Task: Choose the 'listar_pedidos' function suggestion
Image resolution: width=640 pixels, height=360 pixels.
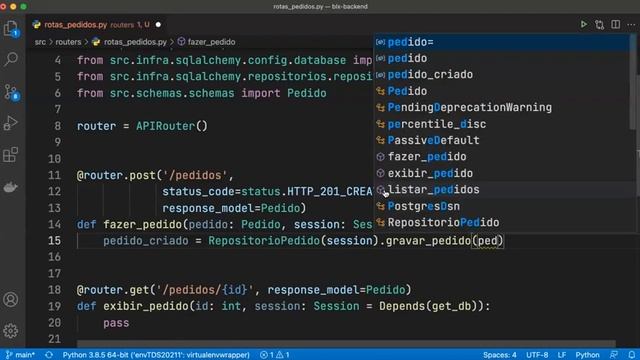Action: pos(502,190)
